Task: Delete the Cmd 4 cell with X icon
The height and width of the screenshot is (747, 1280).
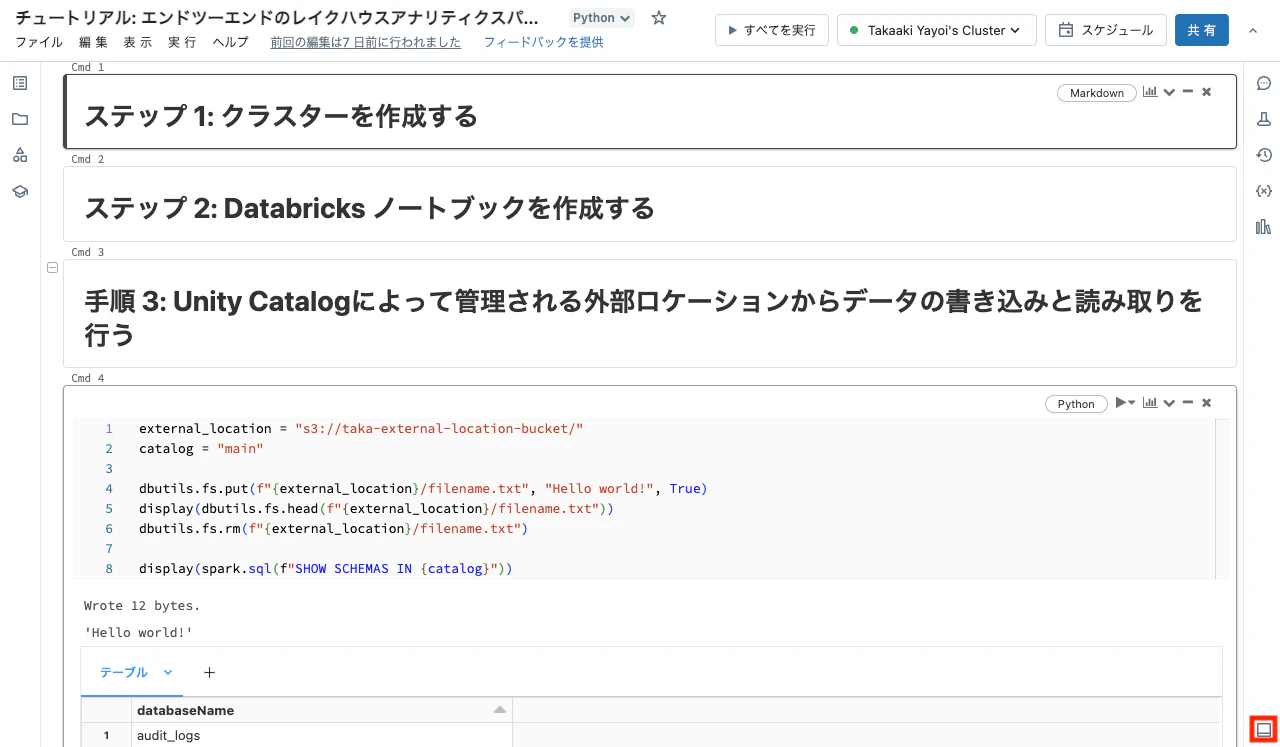Action: point(1206,403)
